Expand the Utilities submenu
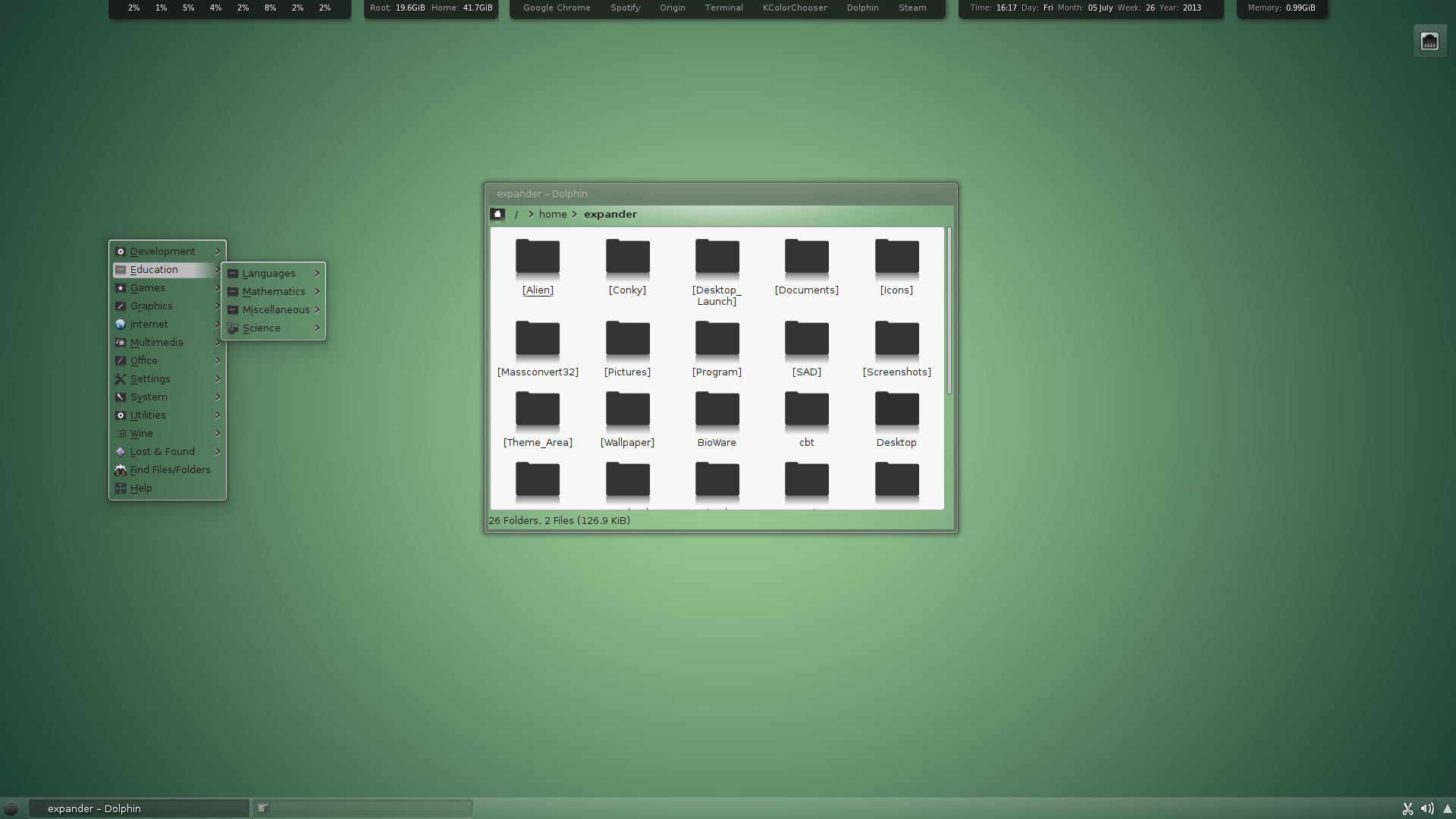The image size is (1456, 819). [x=168, y=416]
